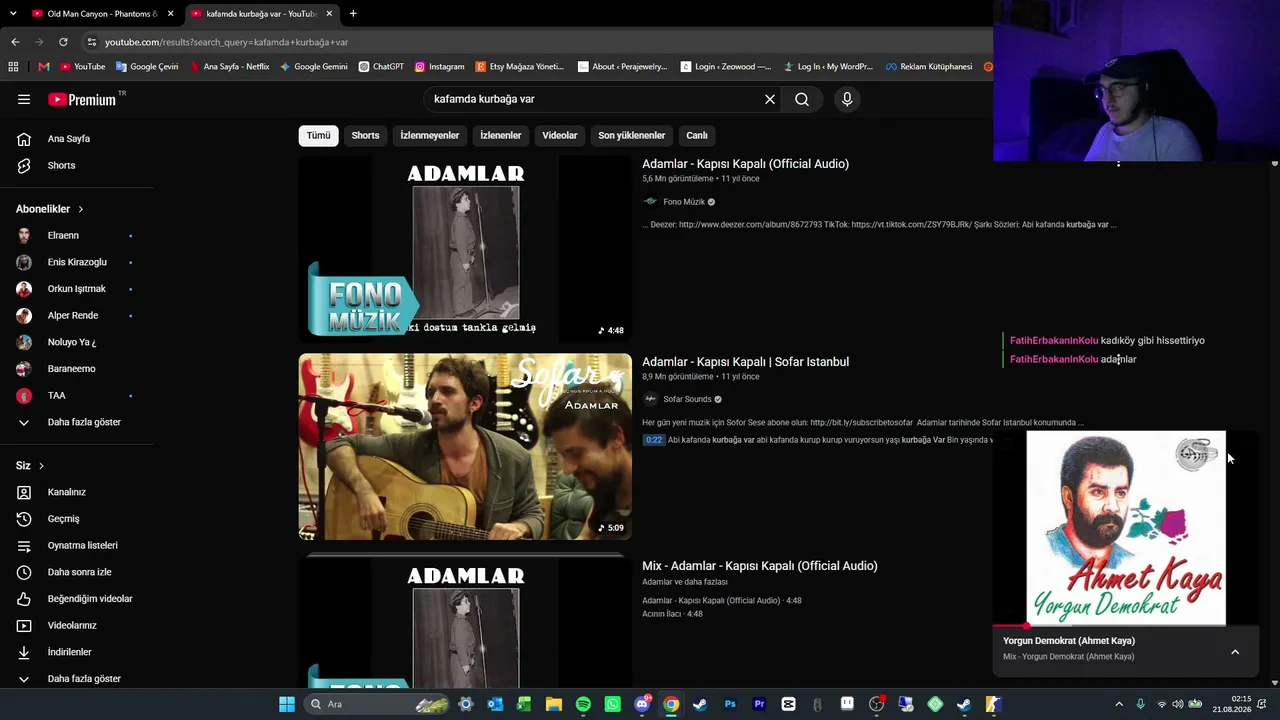Screen dimensions: 1280x720
Task: Open Orkun Işıtmak subscription channel
Action: 77,289
